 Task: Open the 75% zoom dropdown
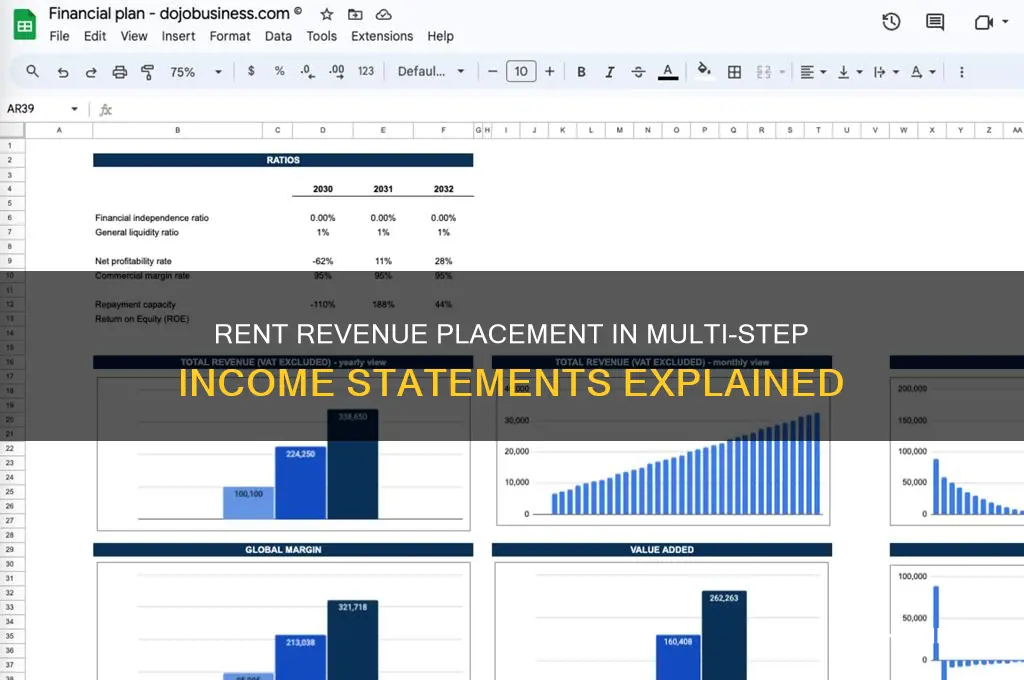coord(195,72)
